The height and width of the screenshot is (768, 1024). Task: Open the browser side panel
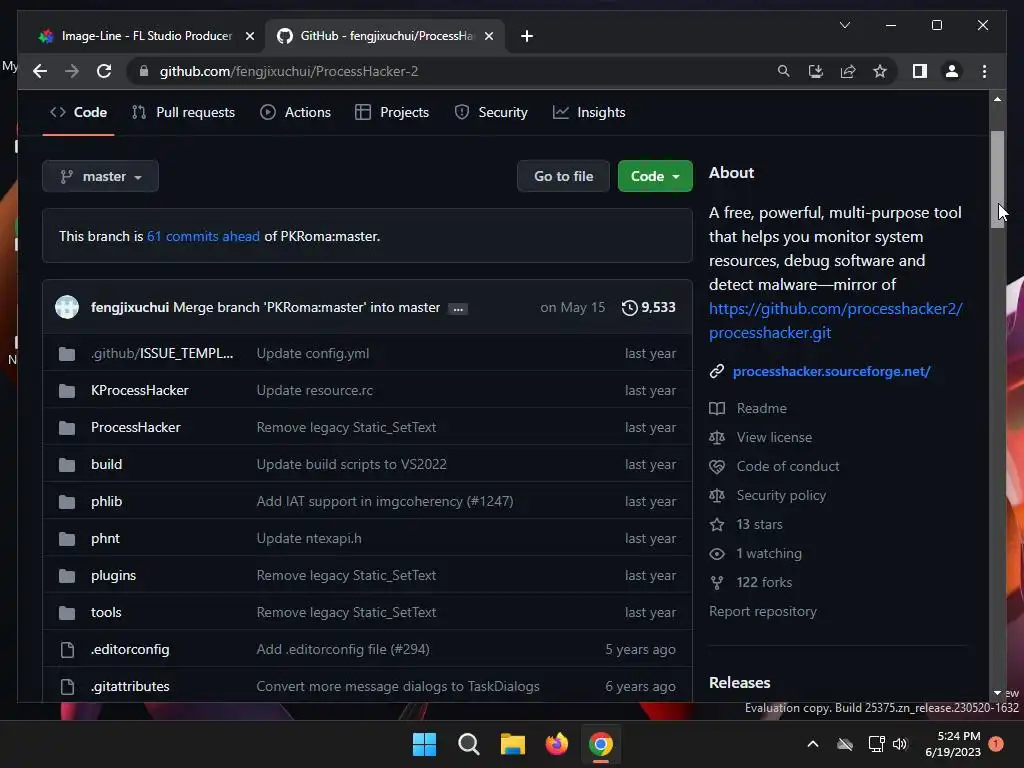[920, 71]
